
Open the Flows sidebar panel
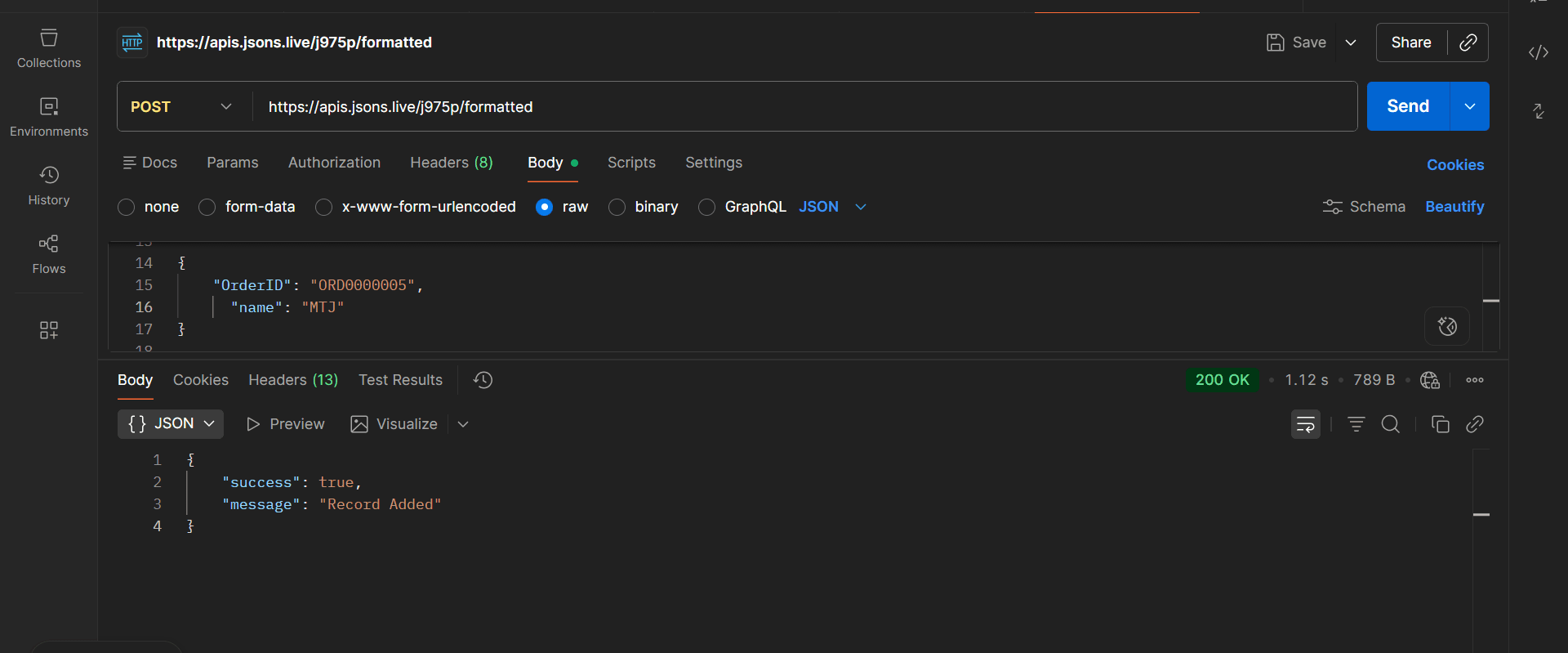click(x=49, y=255)
